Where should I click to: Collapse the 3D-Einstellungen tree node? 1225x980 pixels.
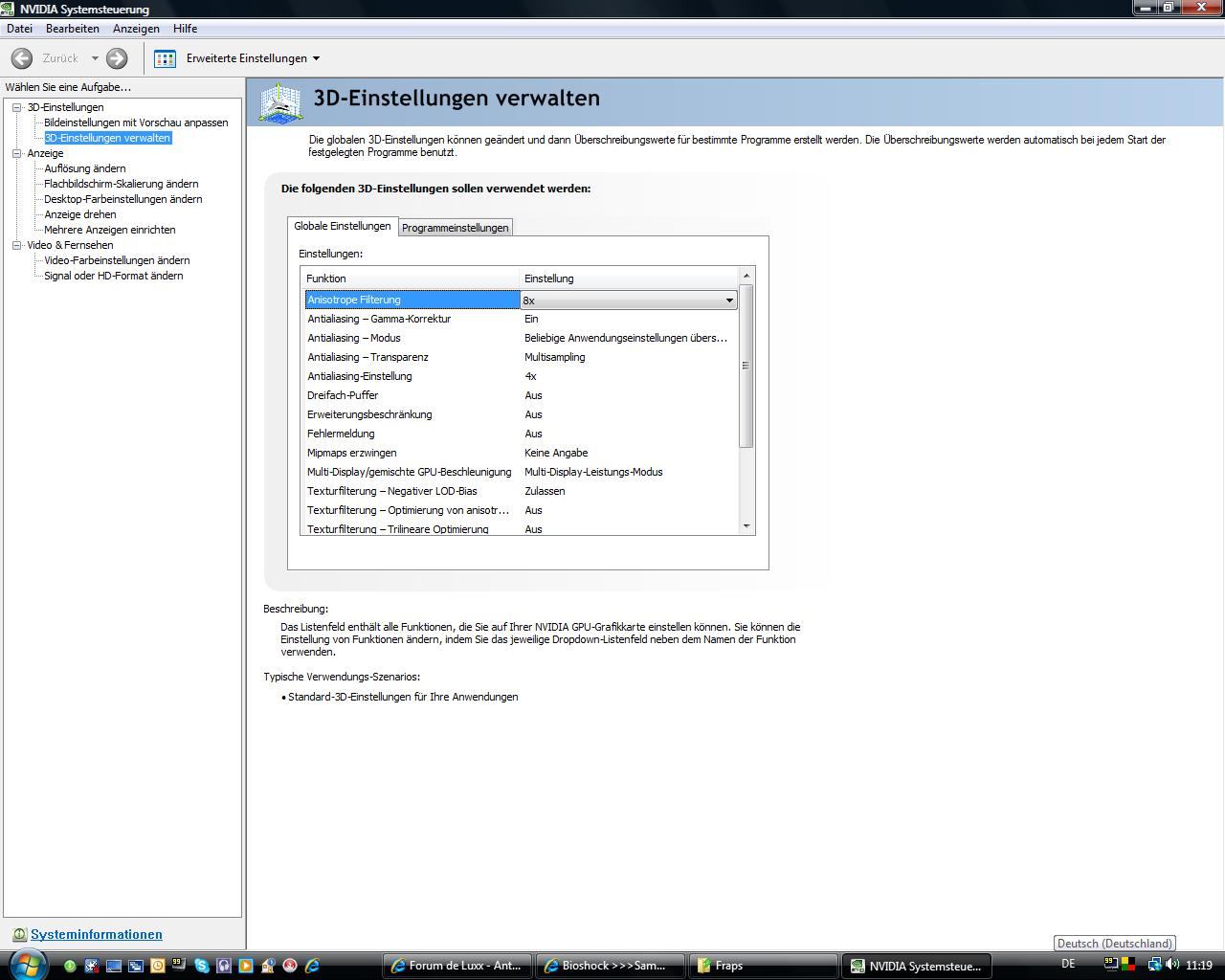[x=16, y=107]
